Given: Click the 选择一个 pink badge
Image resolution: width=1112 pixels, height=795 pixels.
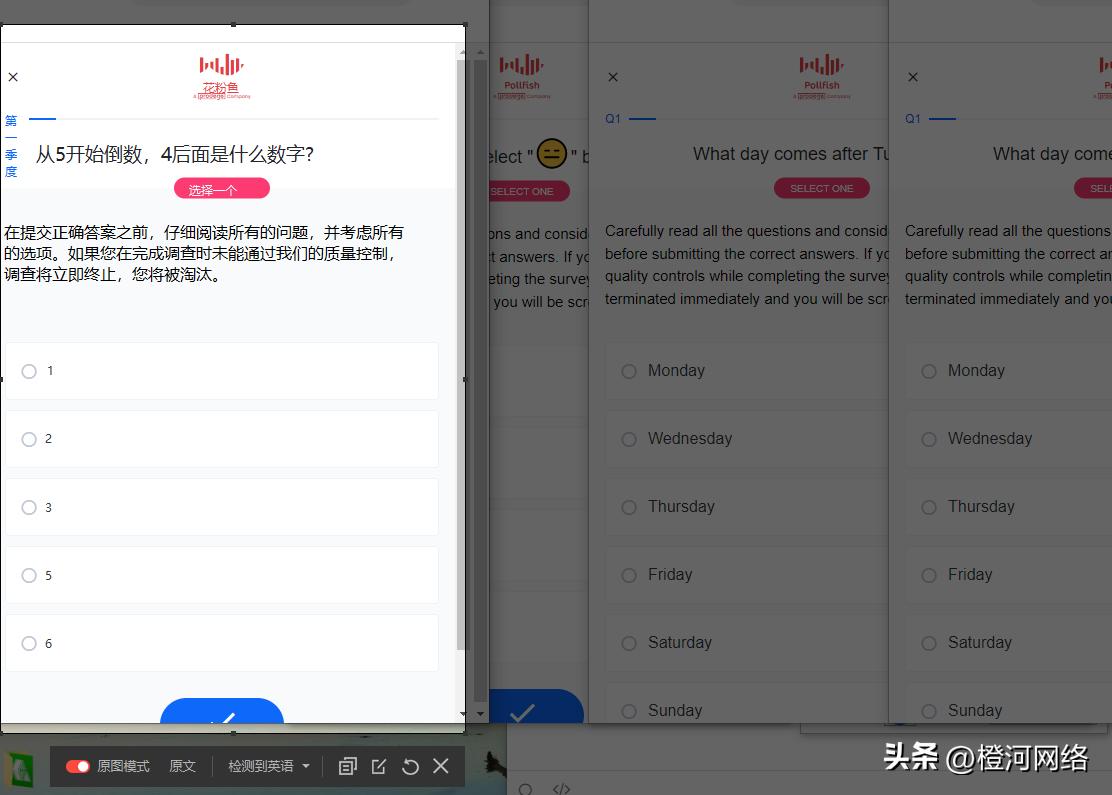Looking at the screenshot, I should 221,187.
